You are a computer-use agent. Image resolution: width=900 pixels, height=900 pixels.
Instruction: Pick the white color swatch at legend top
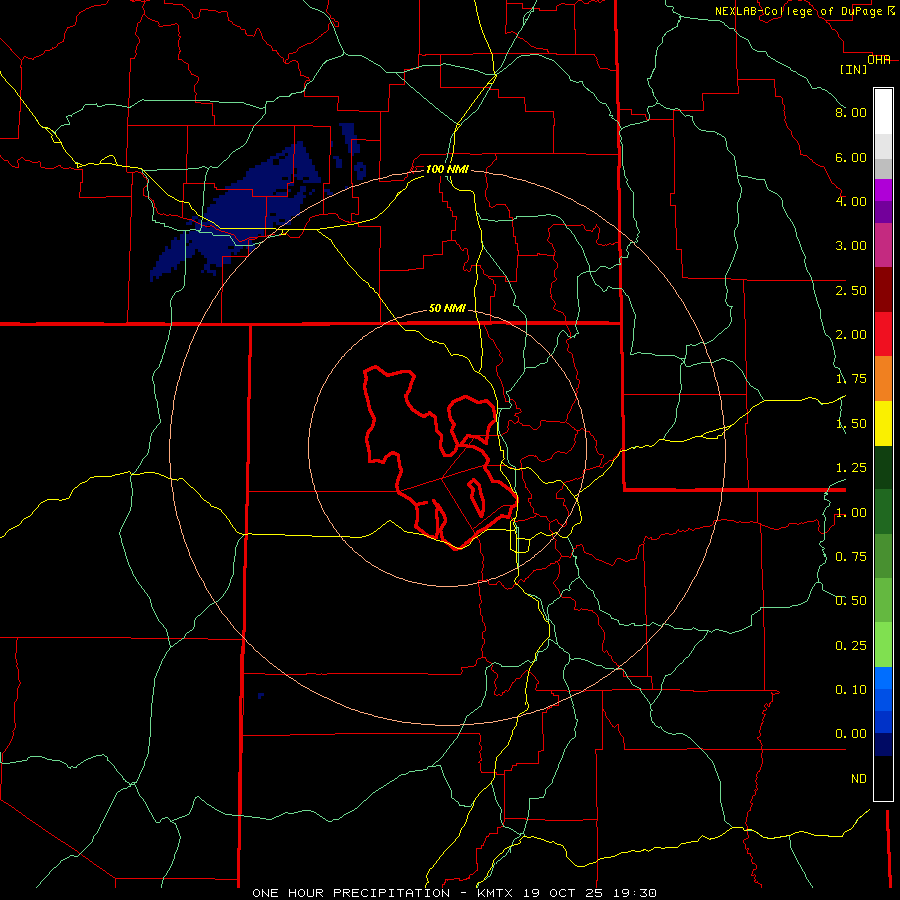point(883,111)
